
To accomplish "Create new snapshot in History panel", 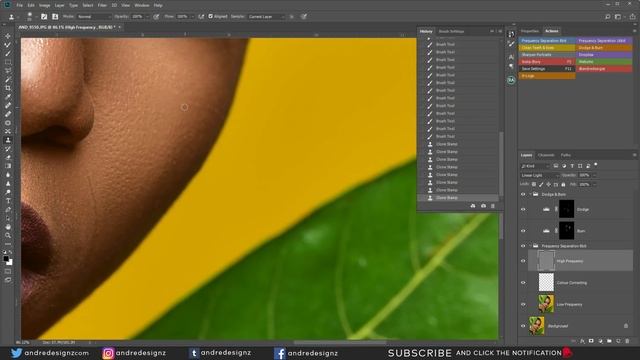I will coord(483,206).
